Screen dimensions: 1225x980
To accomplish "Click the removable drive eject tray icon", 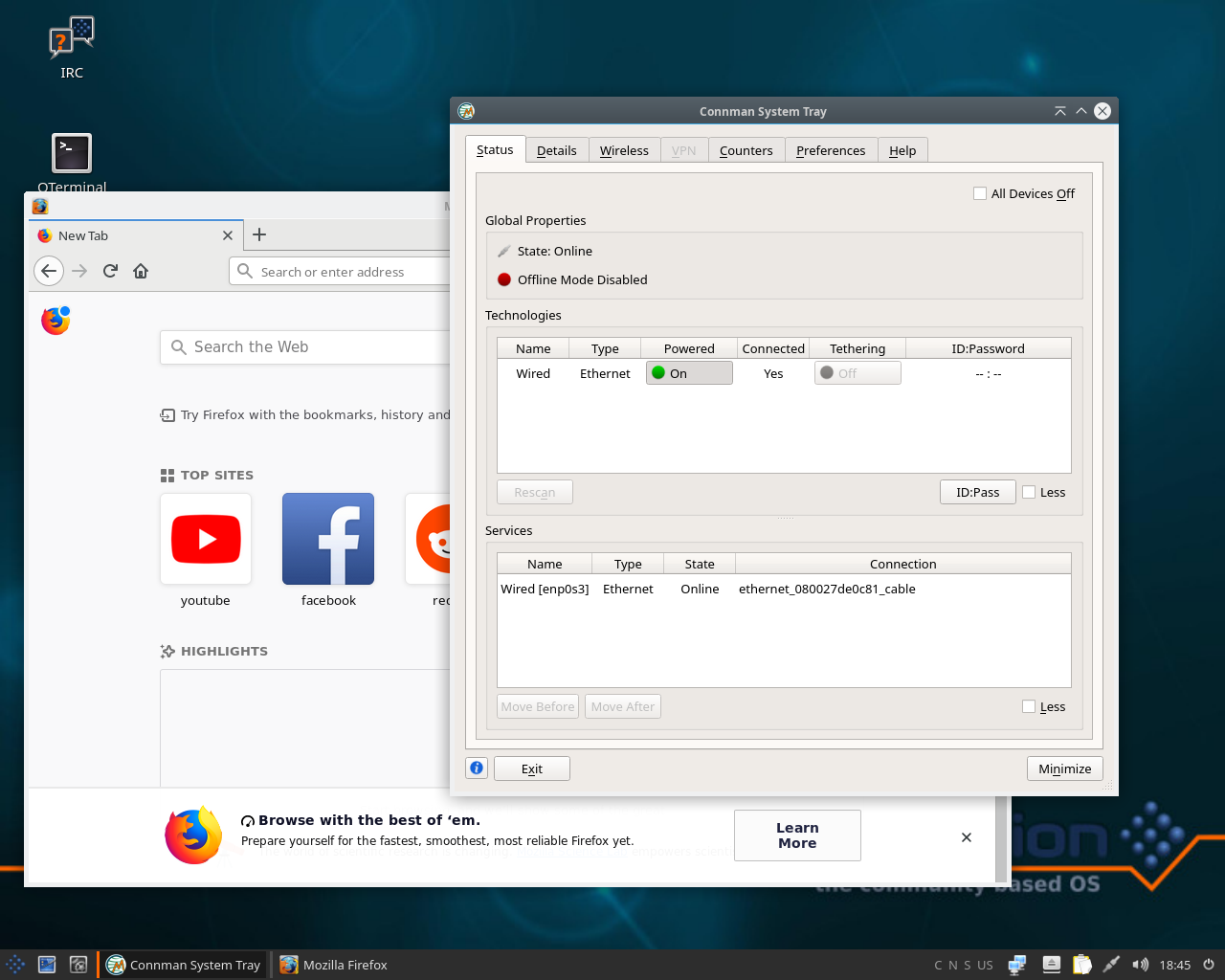I will coord(1051,965).
